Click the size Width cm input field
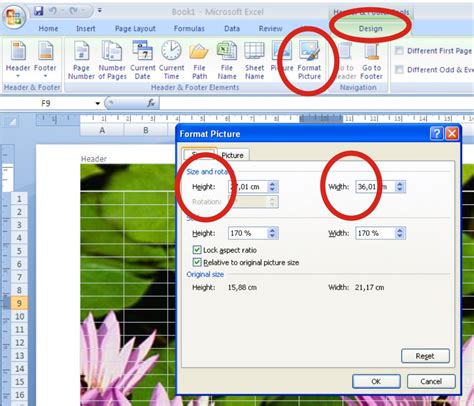The image size is (474, 406). point(375,187)
